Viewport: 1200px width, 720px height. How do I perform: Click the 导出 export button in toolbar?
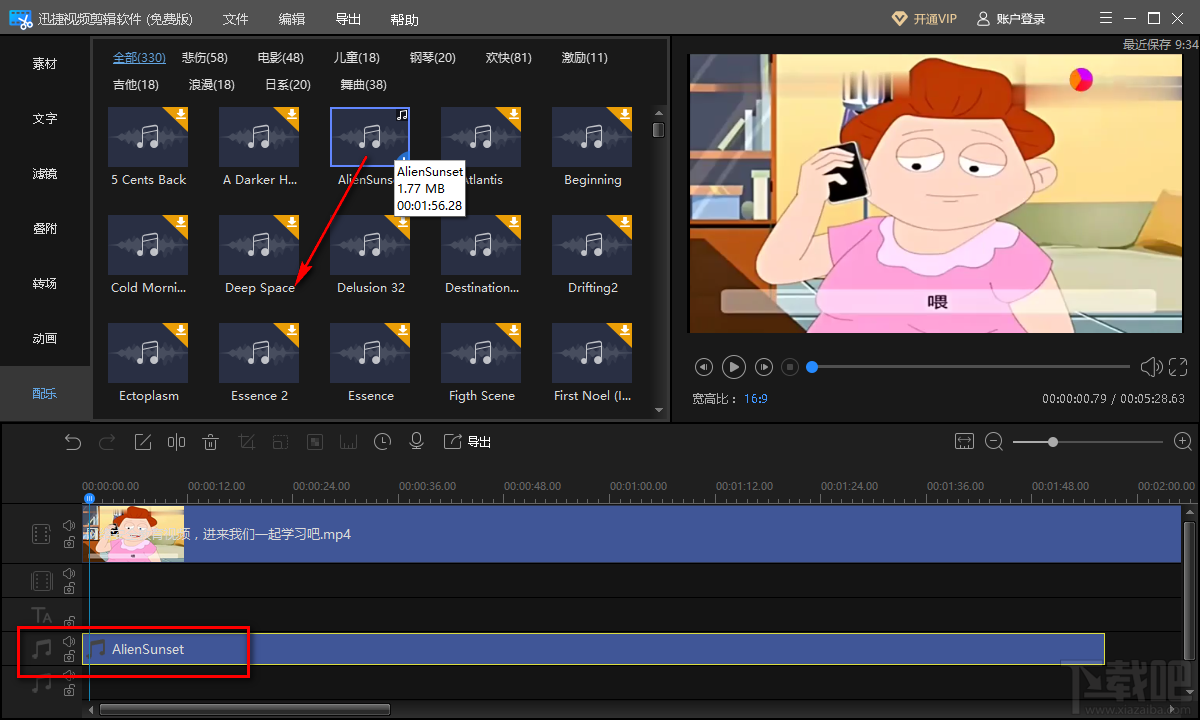pyautogui.click(x=468, y=441)
